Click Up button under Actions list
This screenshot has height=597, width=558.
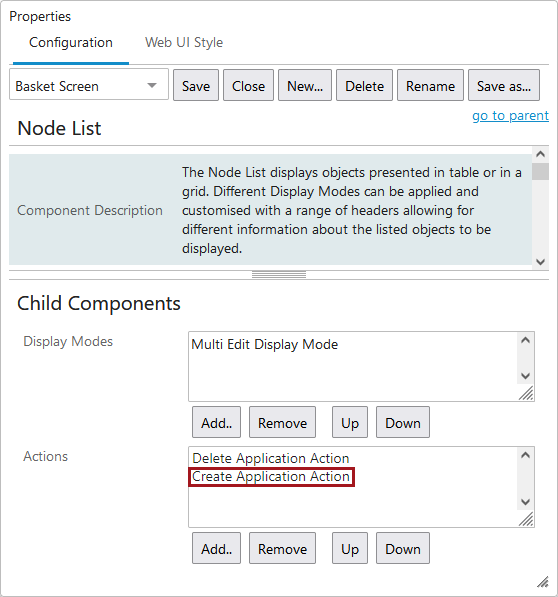tap(350, 548)
